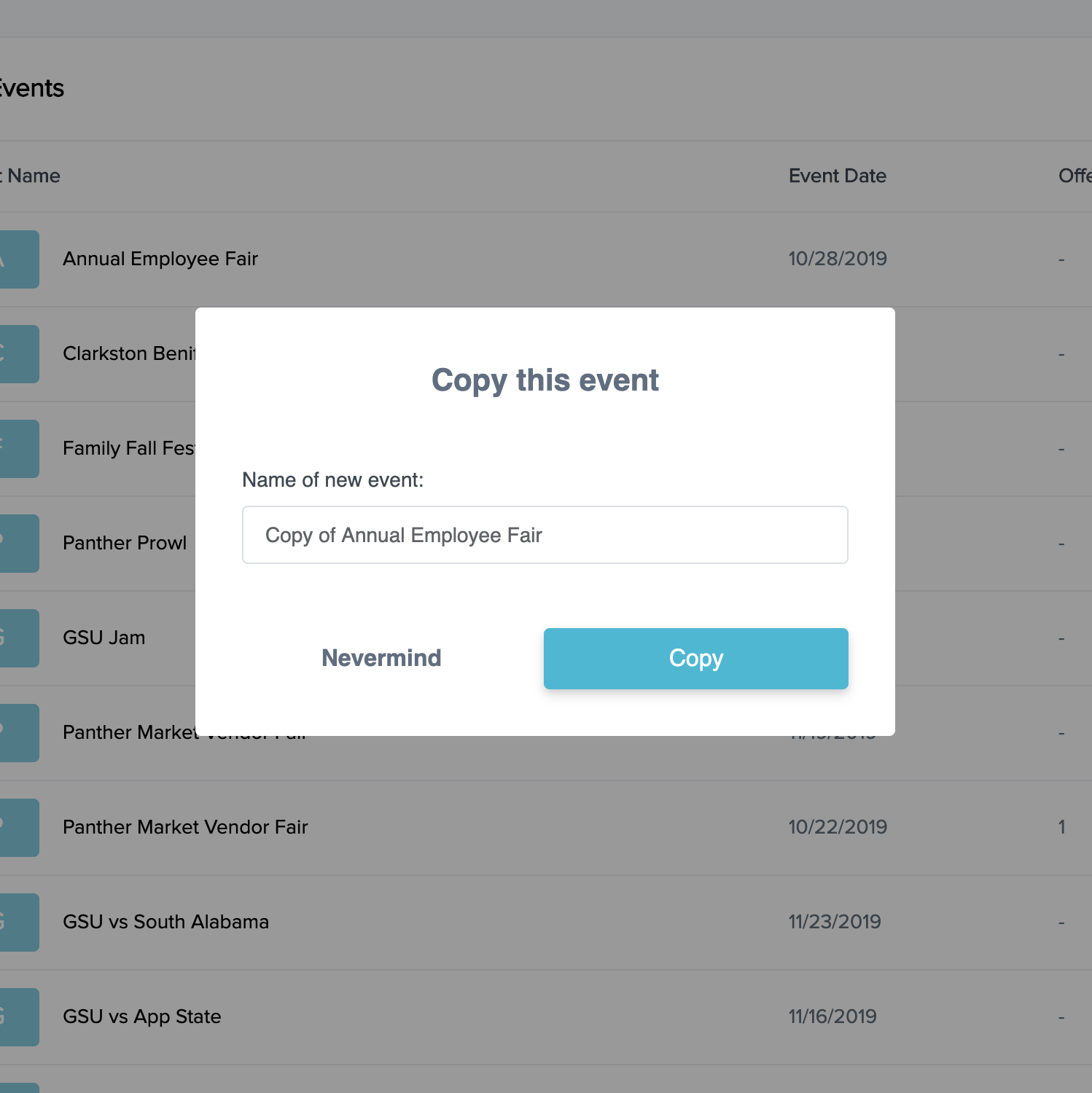Screen dimensions: 1092x1093
Task: Dismiss the dialog via Nevermind
Action: [x=381, y=658]
